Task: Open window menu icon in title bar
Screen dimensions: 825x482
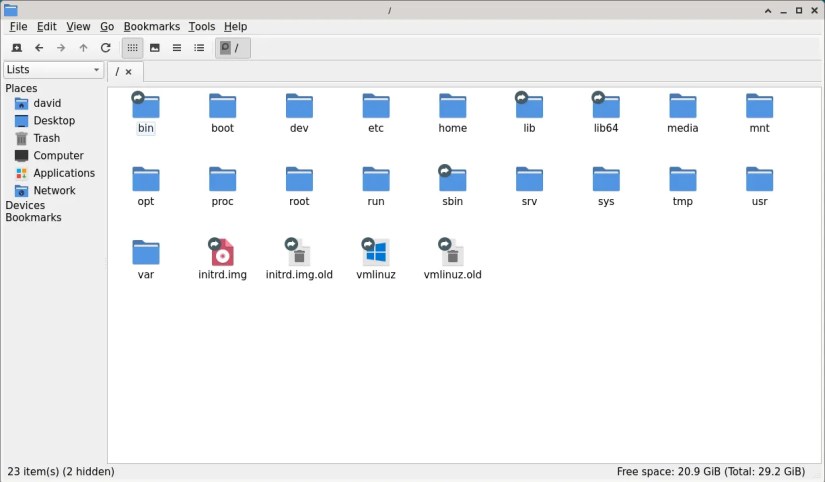Action: (11, 10)
